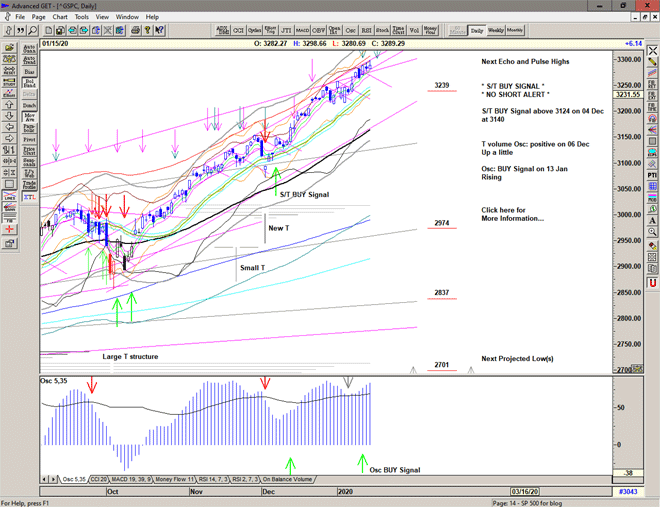
Task: Open the File menu
Action: pos(20,17)
